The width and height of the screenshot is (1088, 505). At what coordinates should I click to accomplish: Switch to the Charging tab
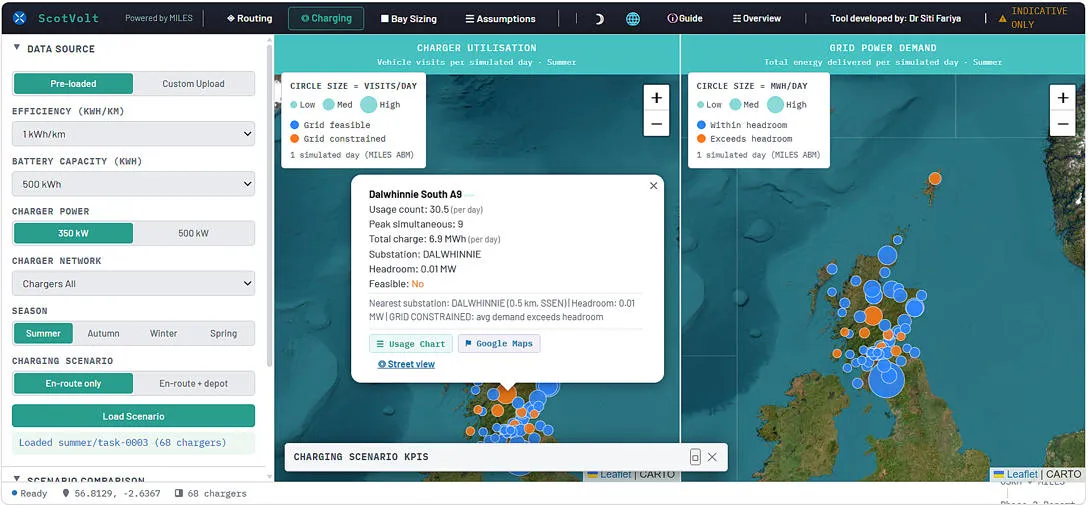point(325,19)
